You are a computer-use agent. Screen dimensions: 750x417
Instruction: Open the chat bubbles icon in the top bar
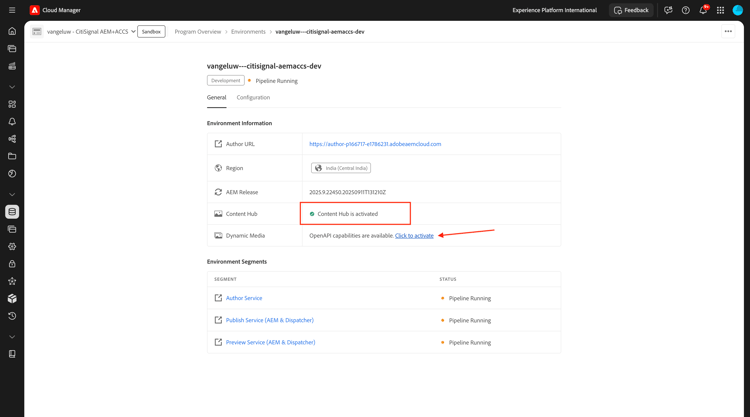pos(668,10)
